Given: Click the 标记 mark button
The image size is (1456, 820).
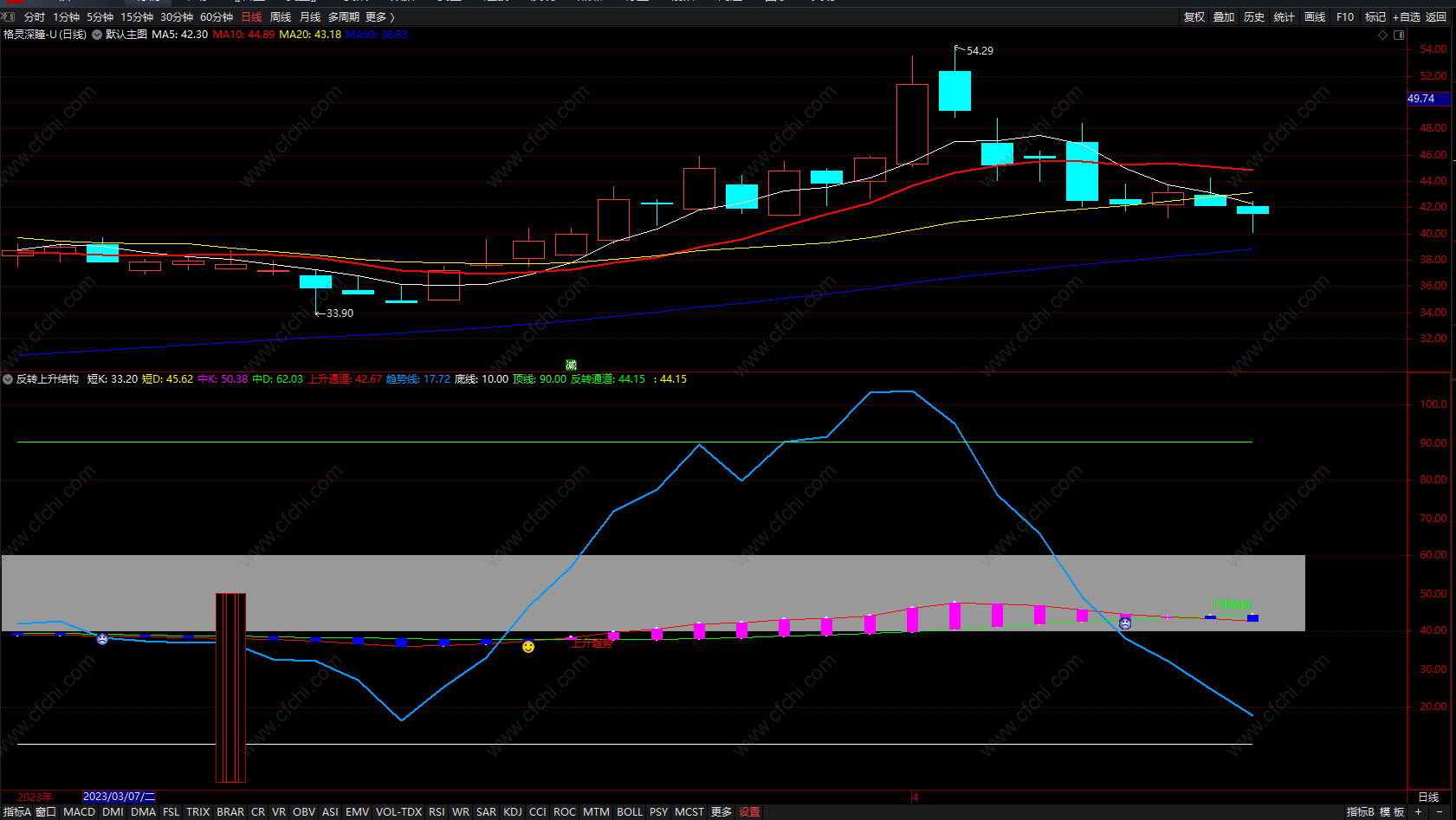Looking at the screenshot, I should pyautogui.click(x=1375, y=17).
